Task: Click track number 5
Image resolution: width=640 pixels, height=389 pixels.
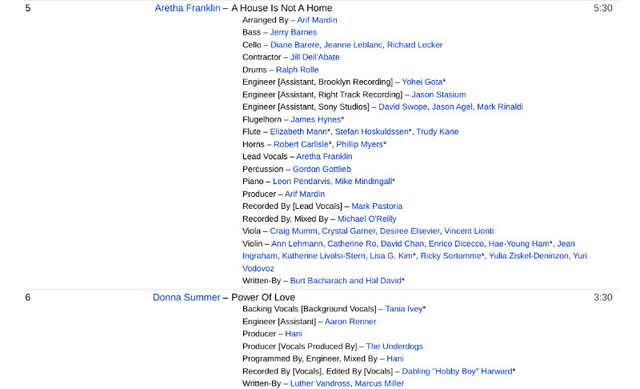Action: [28, 8]
